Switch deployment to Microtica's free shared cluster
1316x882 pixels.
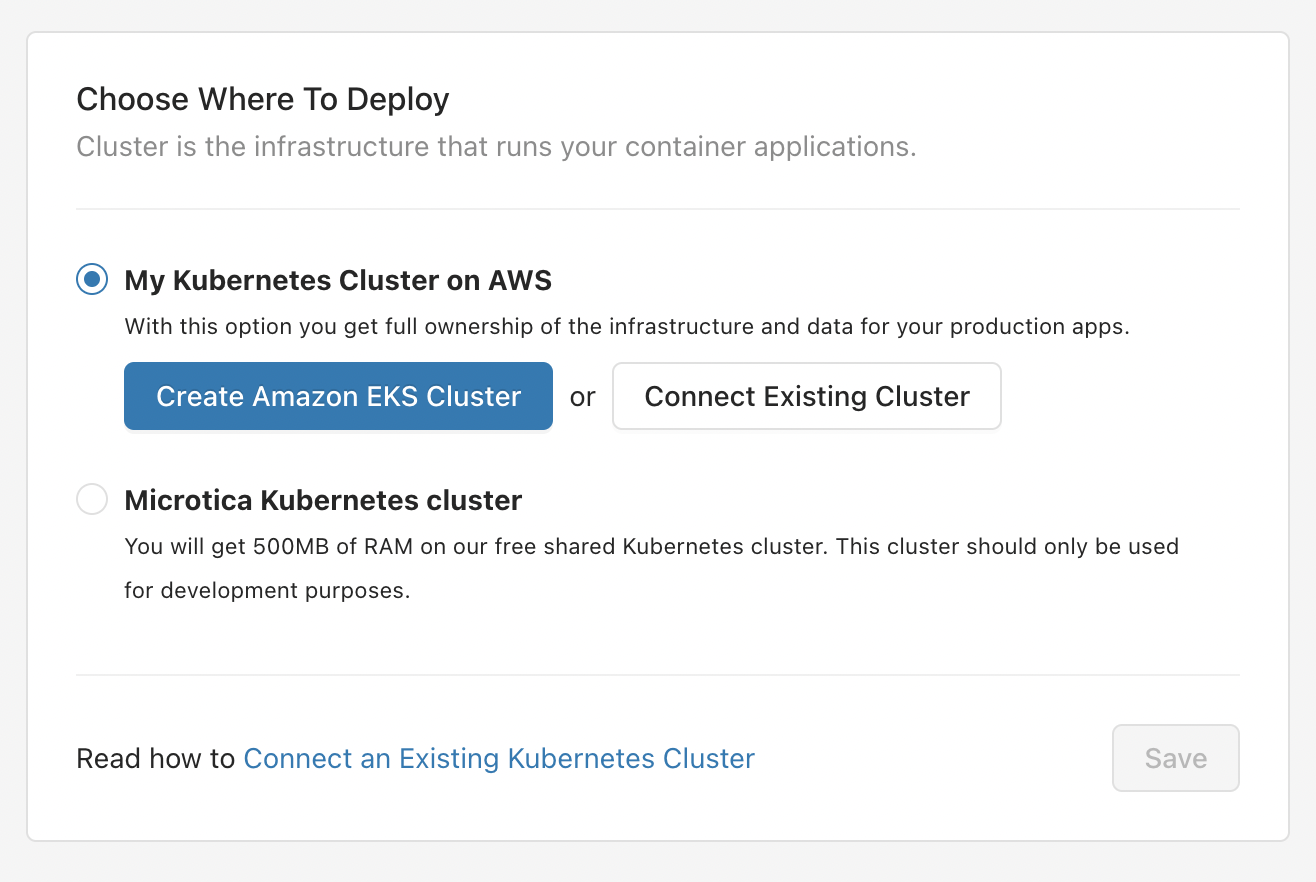coord(91,499)
